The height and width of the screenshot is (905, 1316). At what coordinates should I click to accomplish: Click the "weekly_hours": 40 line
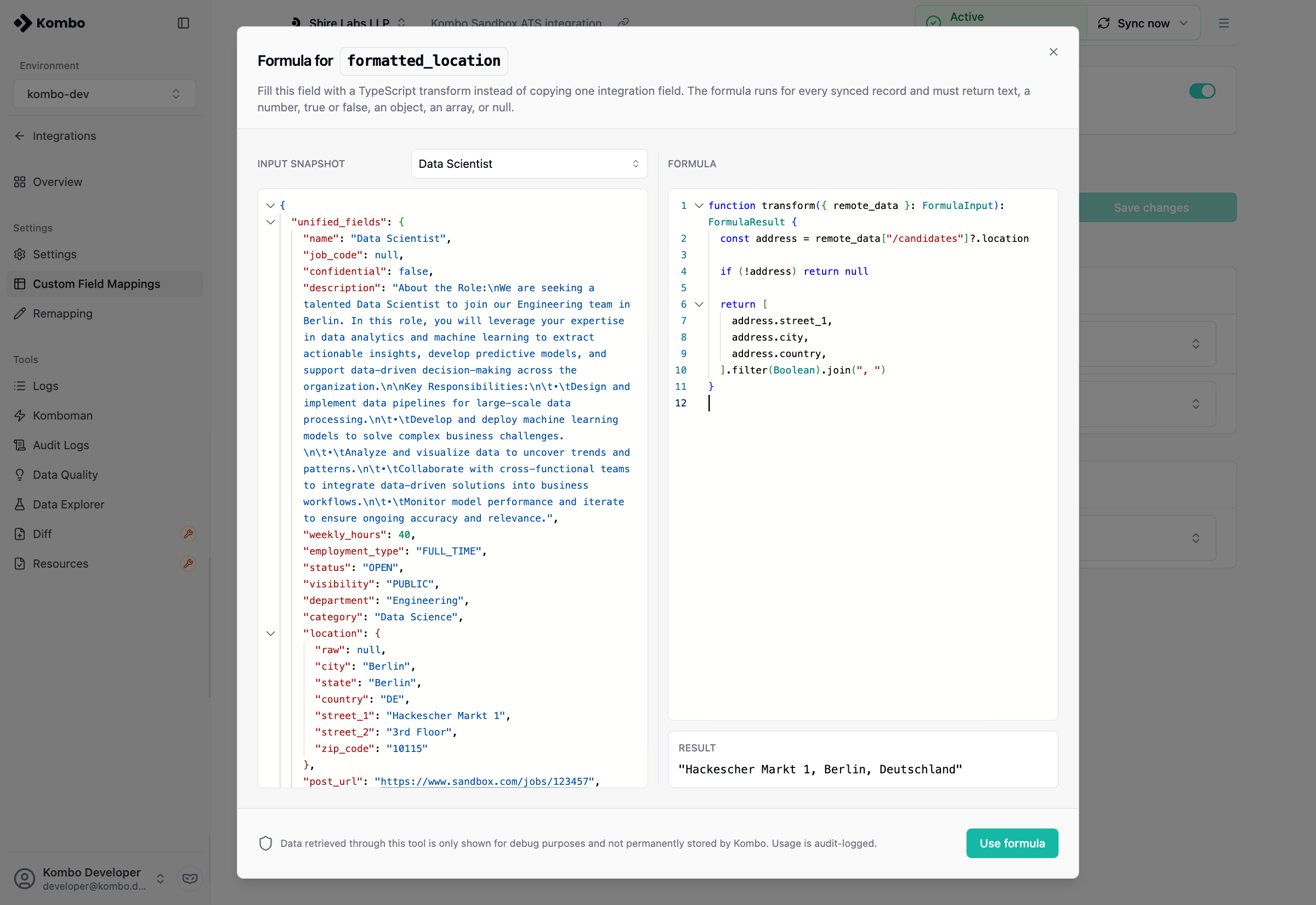pos(359,534)
